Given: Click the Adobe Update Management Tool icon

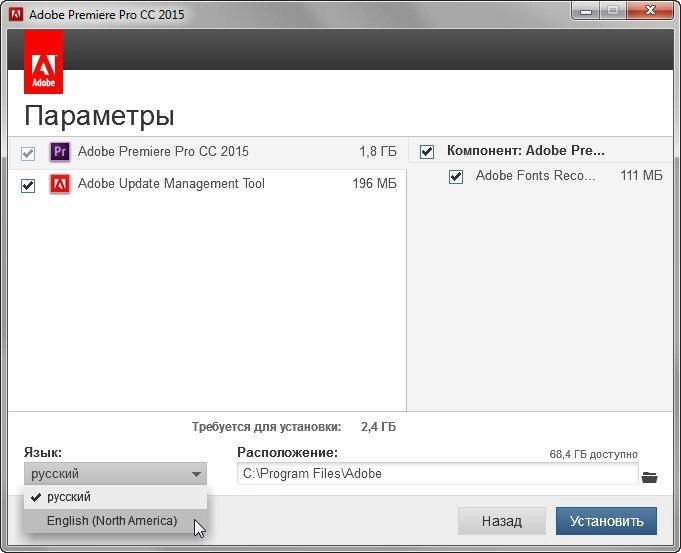Looking at the screenshot, I should (60, 184).
